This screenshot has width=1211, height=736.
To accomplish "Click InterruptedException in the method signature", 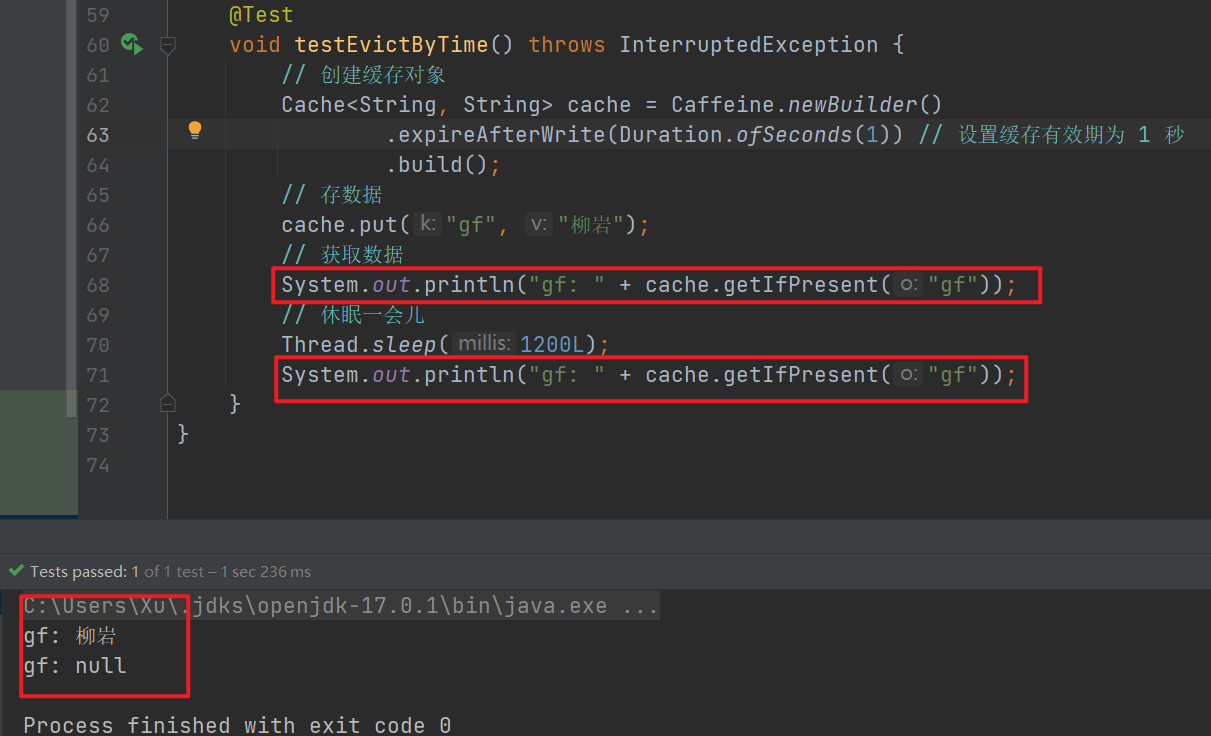I will tap(748, 45).
